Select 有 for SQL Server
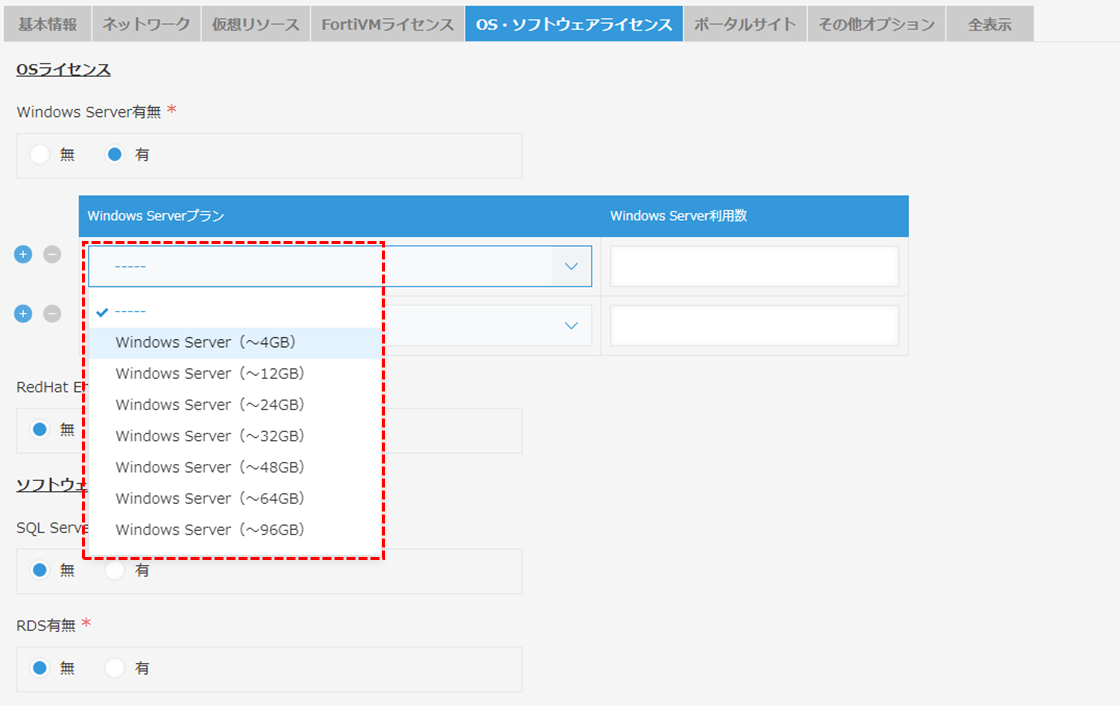Viewport: 1120px width, 706px height. tap(114, 570)
